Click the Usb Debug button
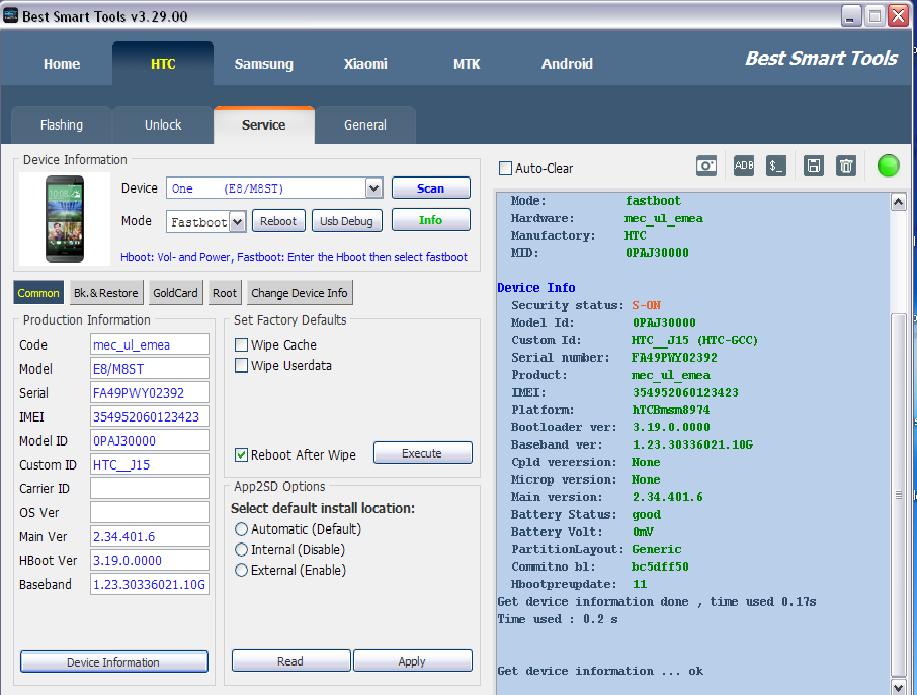This screenshot has width=917, height=695. [347, 221]
